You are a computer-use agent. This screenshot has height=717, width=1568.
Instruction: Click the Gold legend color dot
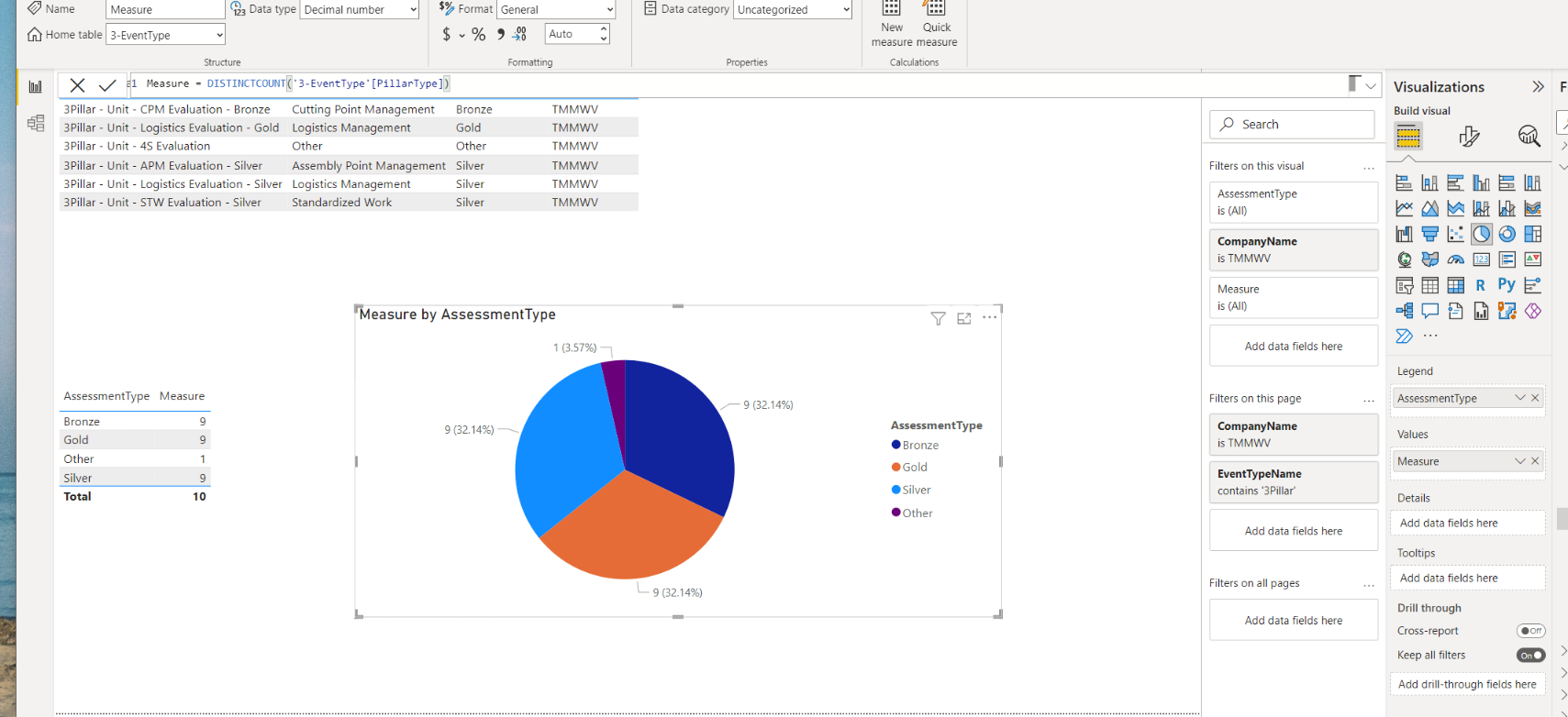point(896,467)
